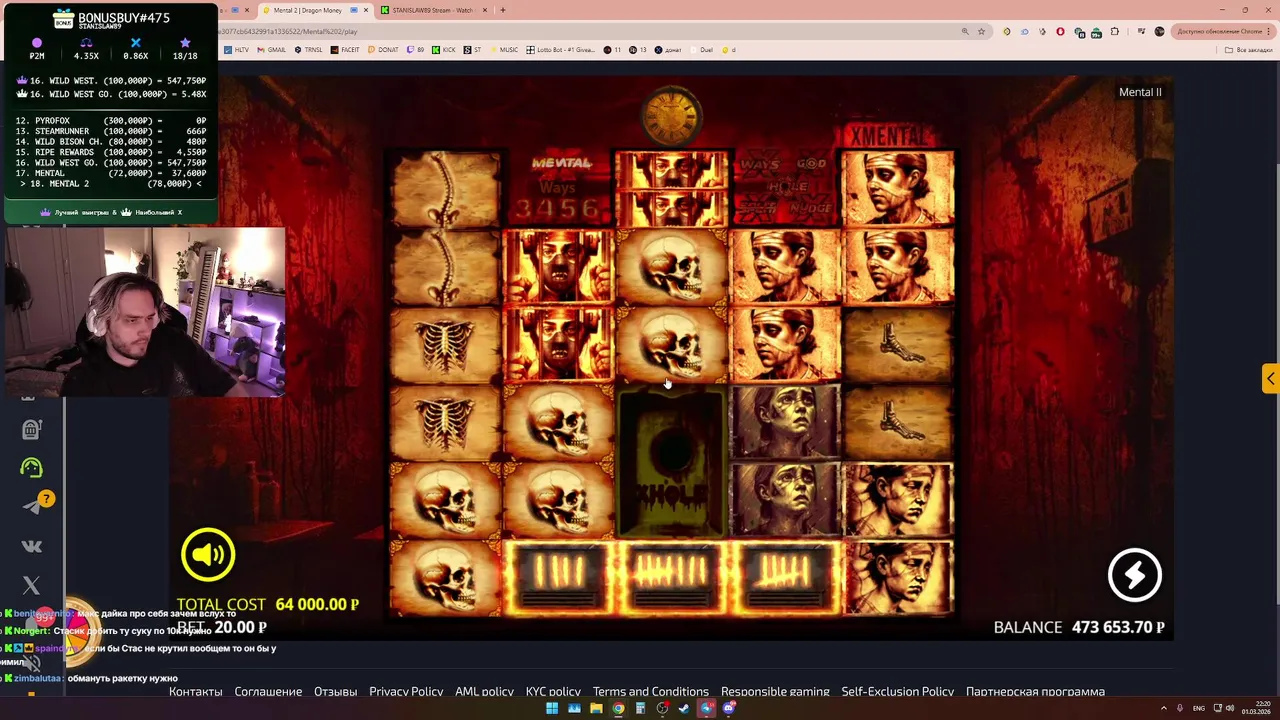Open KYC policy footer link
This screenshot has width=1280, height=720.
(x=553, y=691)
